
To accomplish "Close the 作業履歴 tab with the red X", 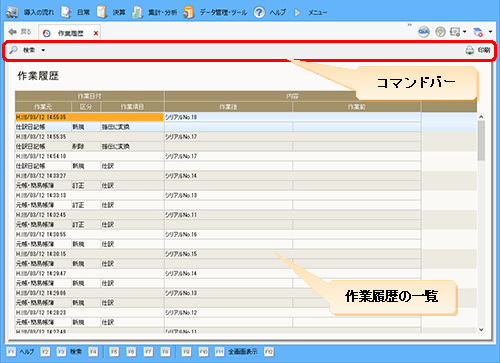I will pos(96,33).
